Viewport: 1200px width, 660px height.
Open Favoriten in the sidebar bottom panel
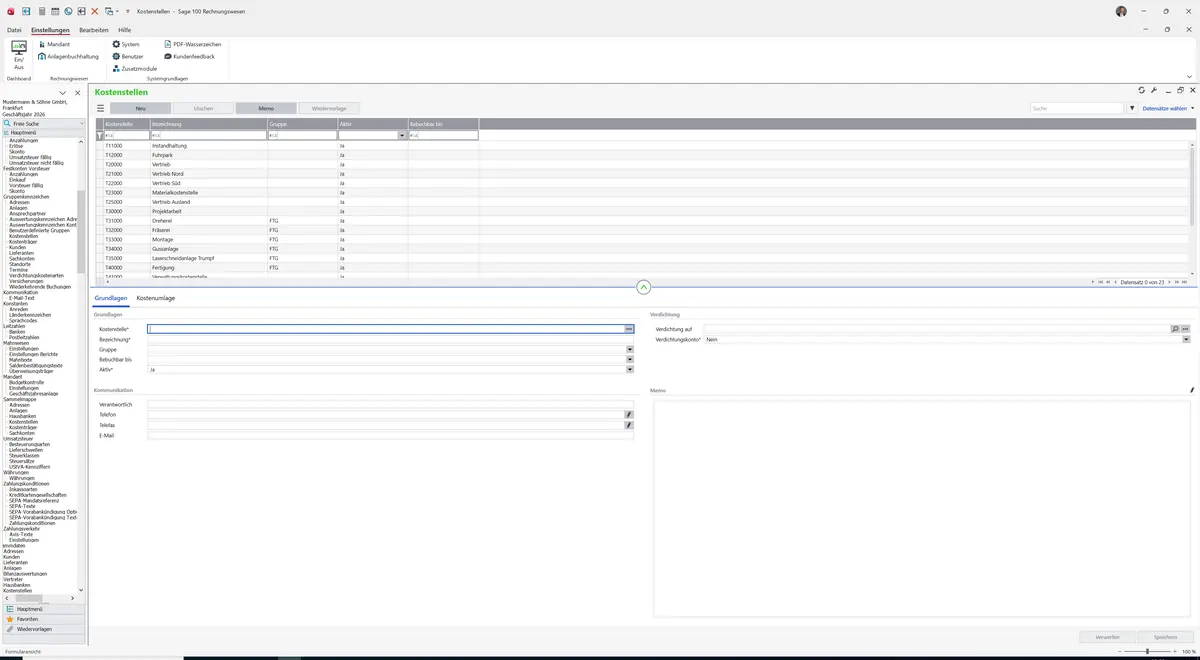43,619
